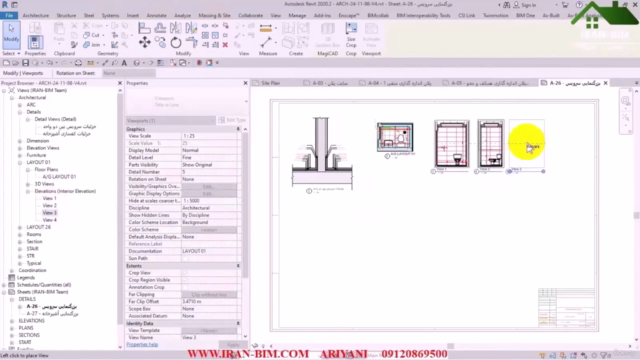Screen dimensions: 640x360
Task: Click the Apply button in Properties
Action: tap(233, 345)
